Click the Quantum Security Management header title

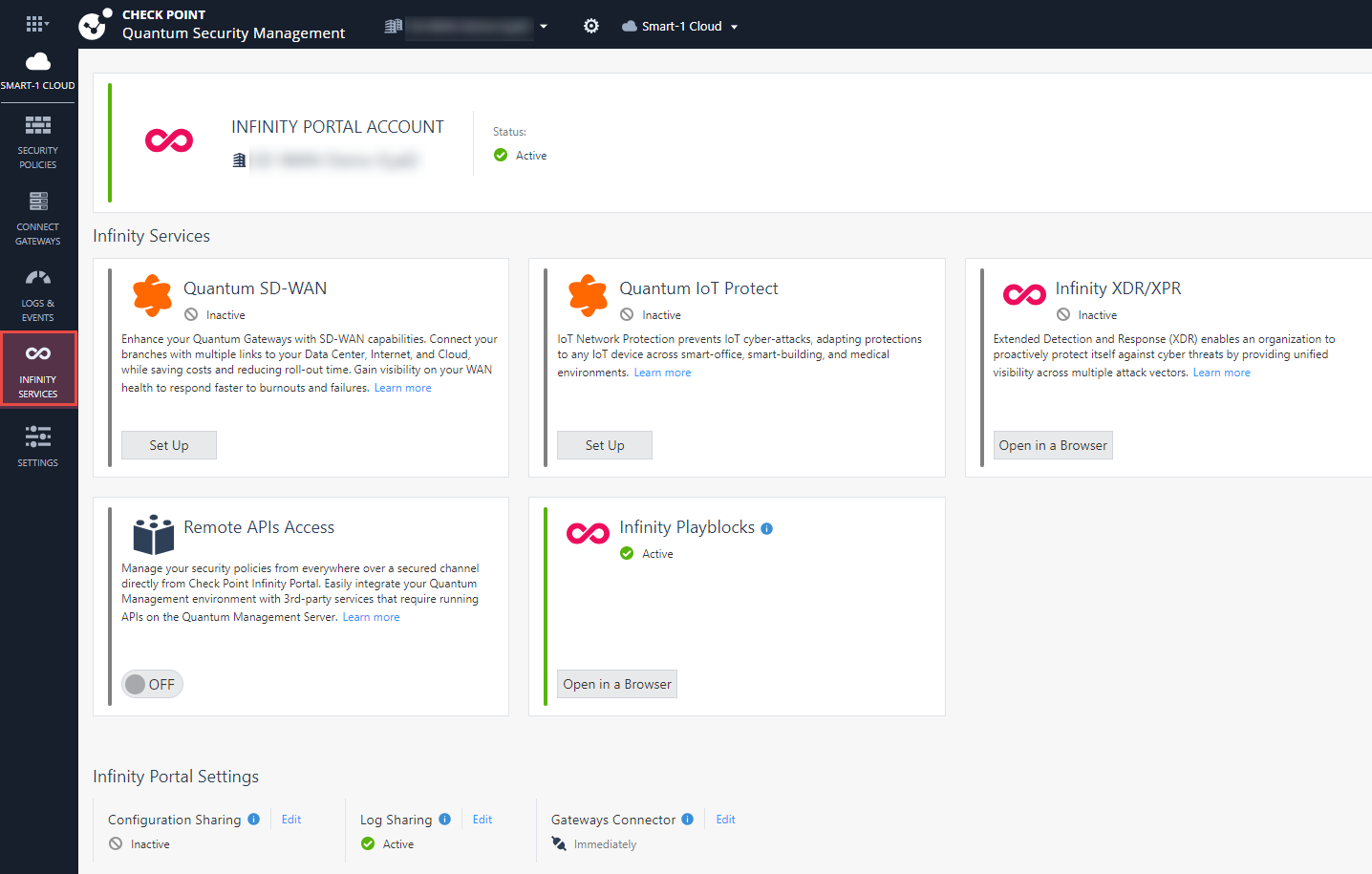pos(234,33)
